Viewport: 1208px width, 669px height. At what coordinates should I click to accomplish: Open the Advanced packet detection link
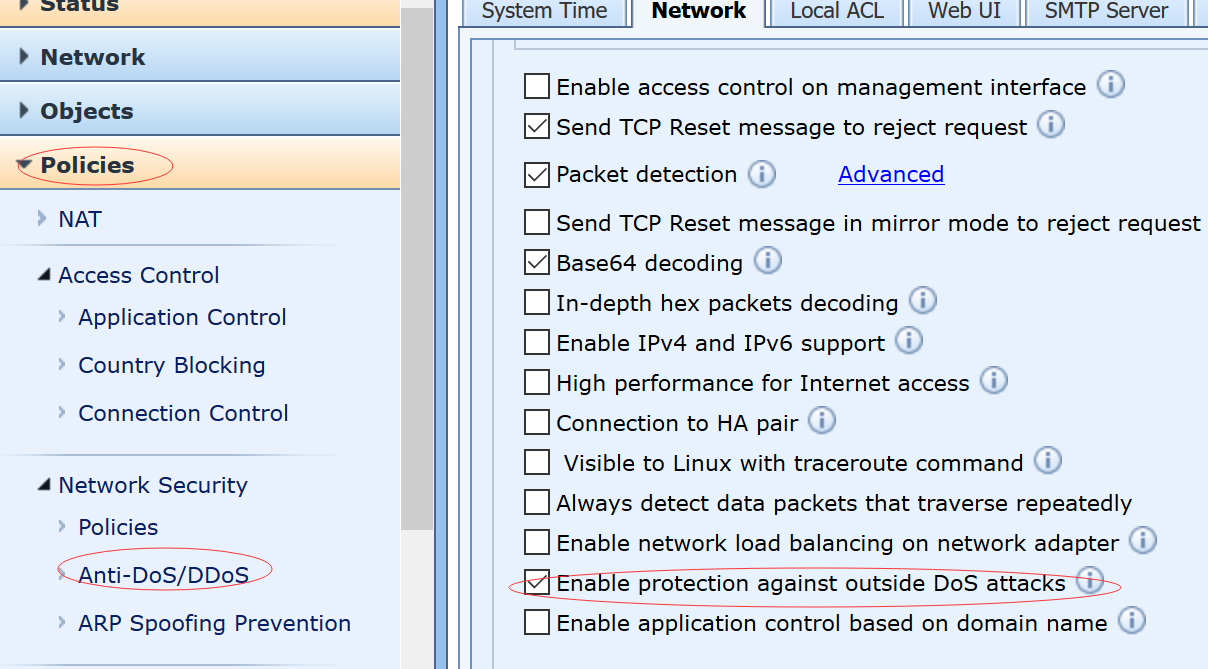pyautogui.click(x=891, y=174)
